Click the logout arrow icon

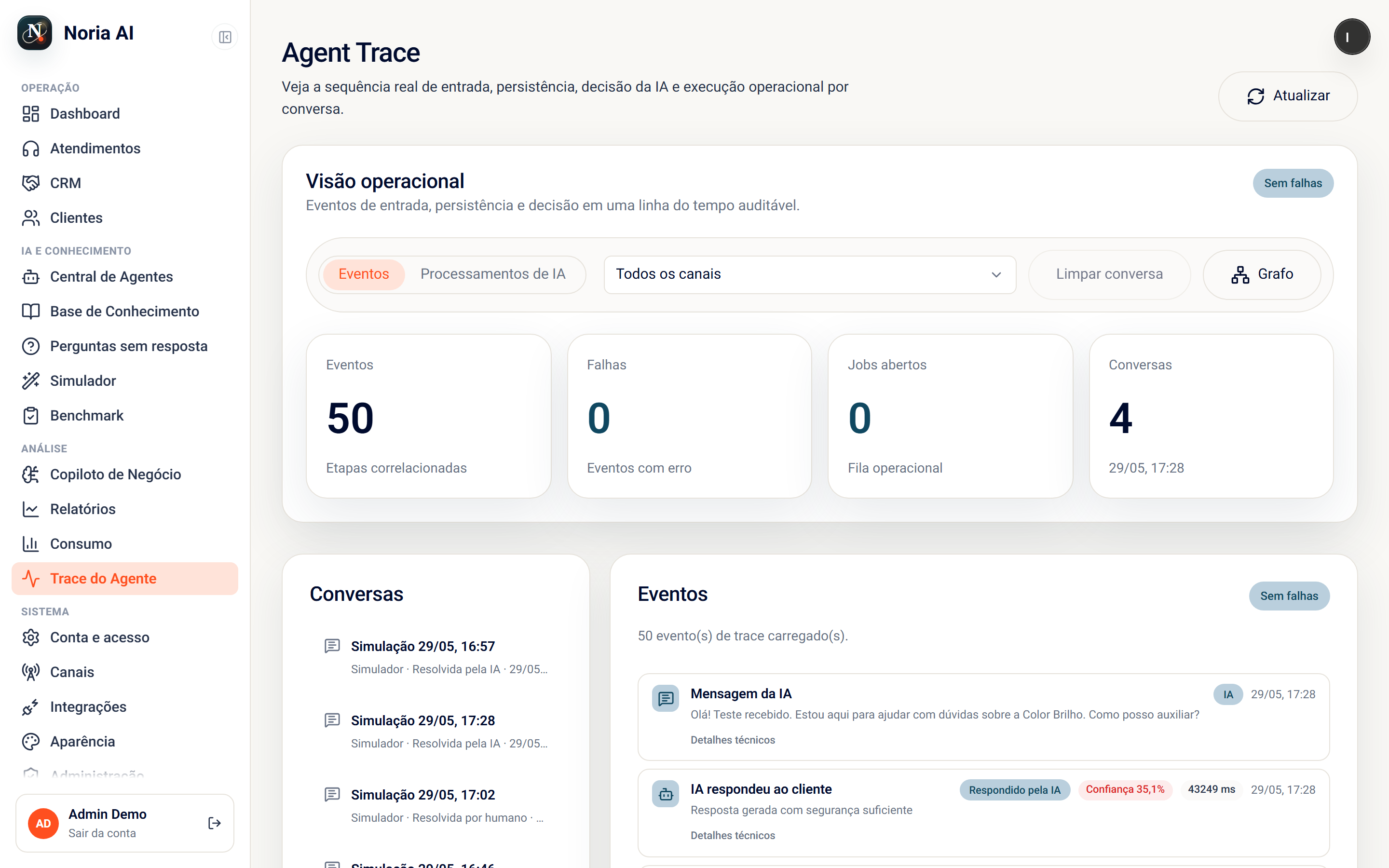[x=215, y=823]
